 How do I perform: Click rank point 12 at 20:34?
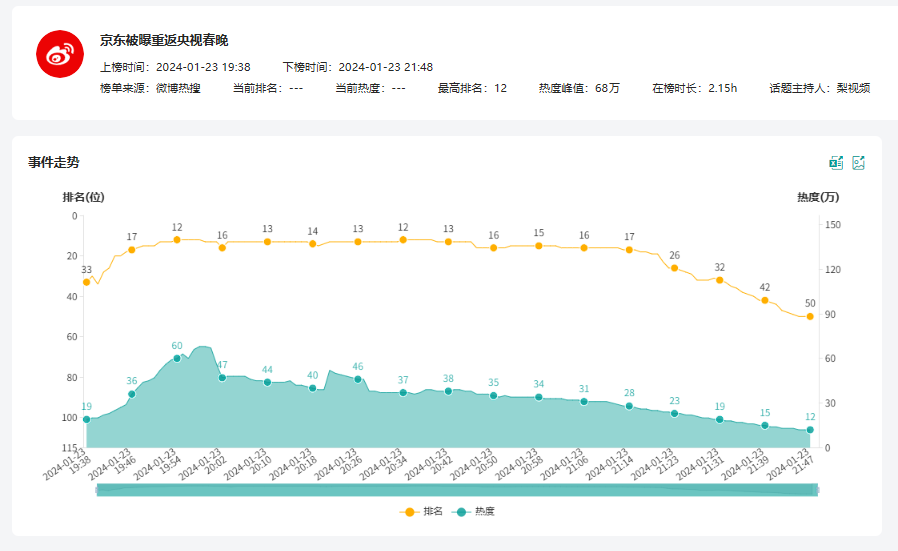[x=403, y=240]
